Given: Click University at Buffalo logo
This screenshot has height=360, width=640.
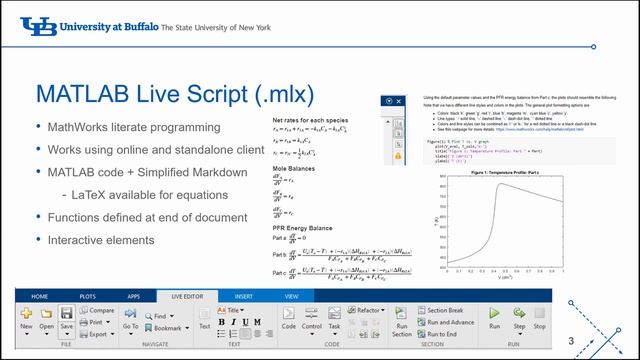Looking at the screenshot, I should pos(146,27).
